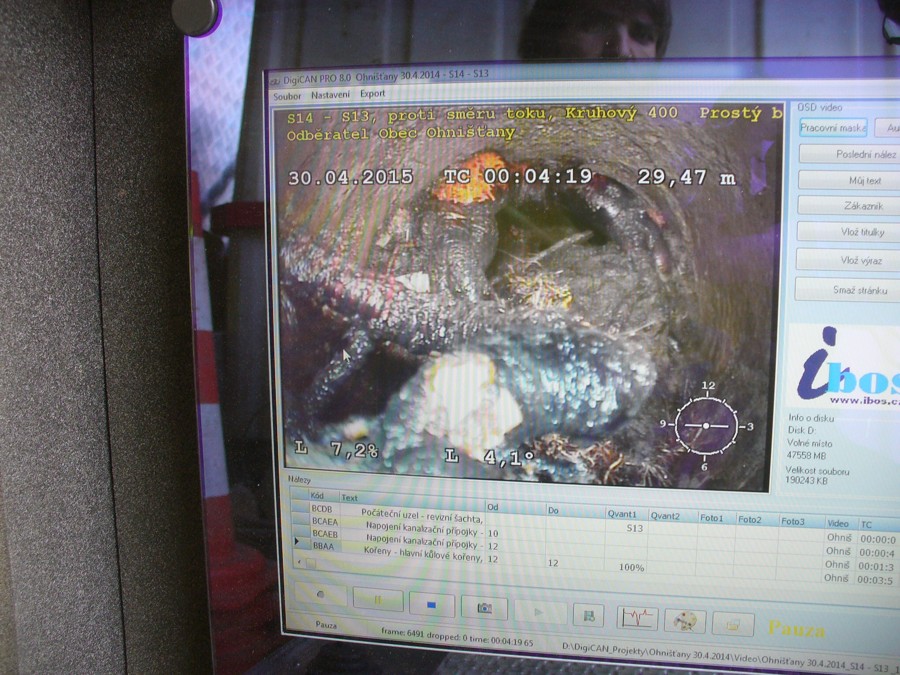
Task: Click the color palette icon
Action: pyautogui.click(x=685, y=621)
